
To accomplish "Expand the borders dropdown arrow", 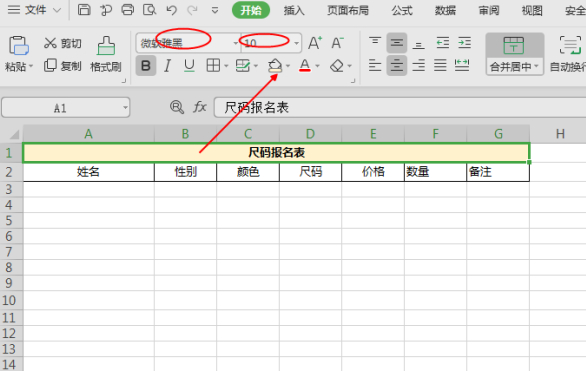I will [x=226, y=67].
